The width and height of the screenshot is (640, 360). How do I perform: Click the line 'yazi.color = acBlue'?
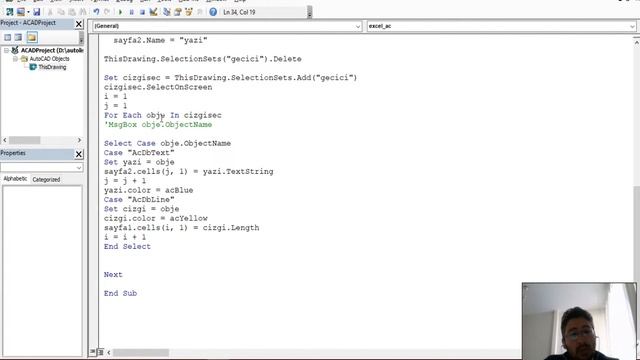tap(149, 190)
